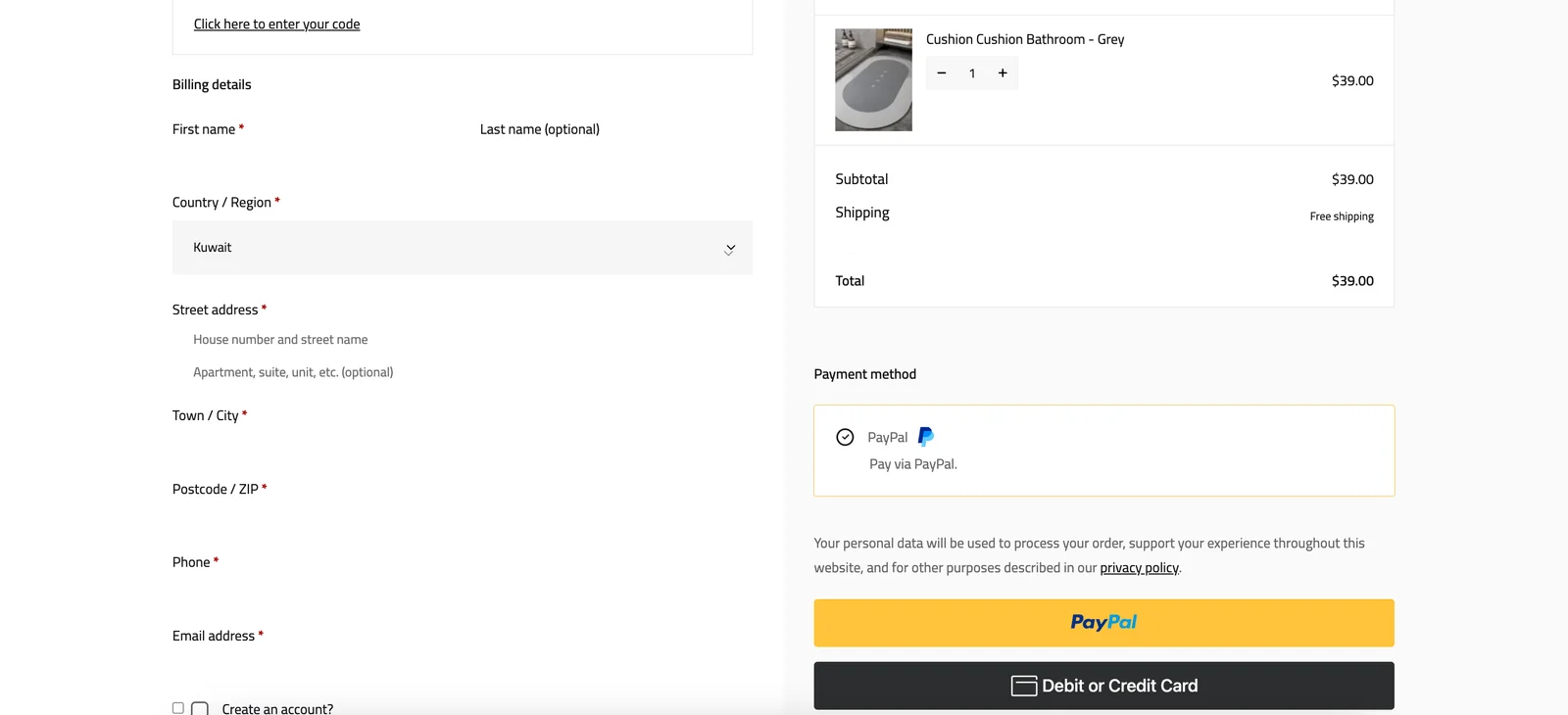1568x715 pixels.
Task: Click the yellow PayPal checkout button
Action: tap(1103, 623)
